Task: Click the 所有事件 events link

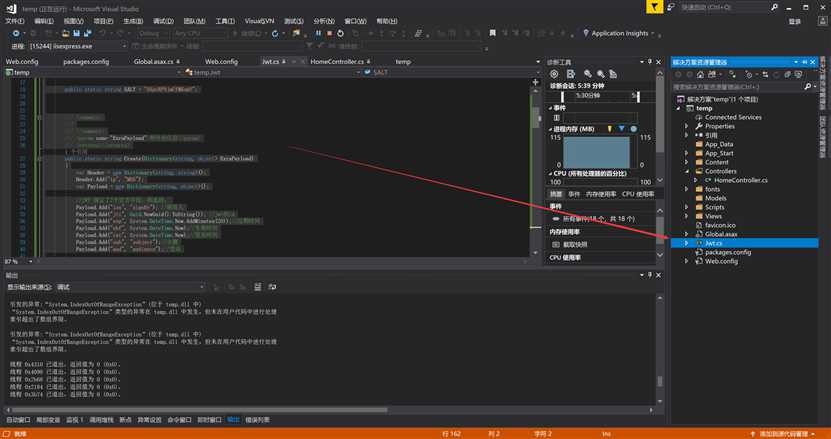Action: click(598, 218)
